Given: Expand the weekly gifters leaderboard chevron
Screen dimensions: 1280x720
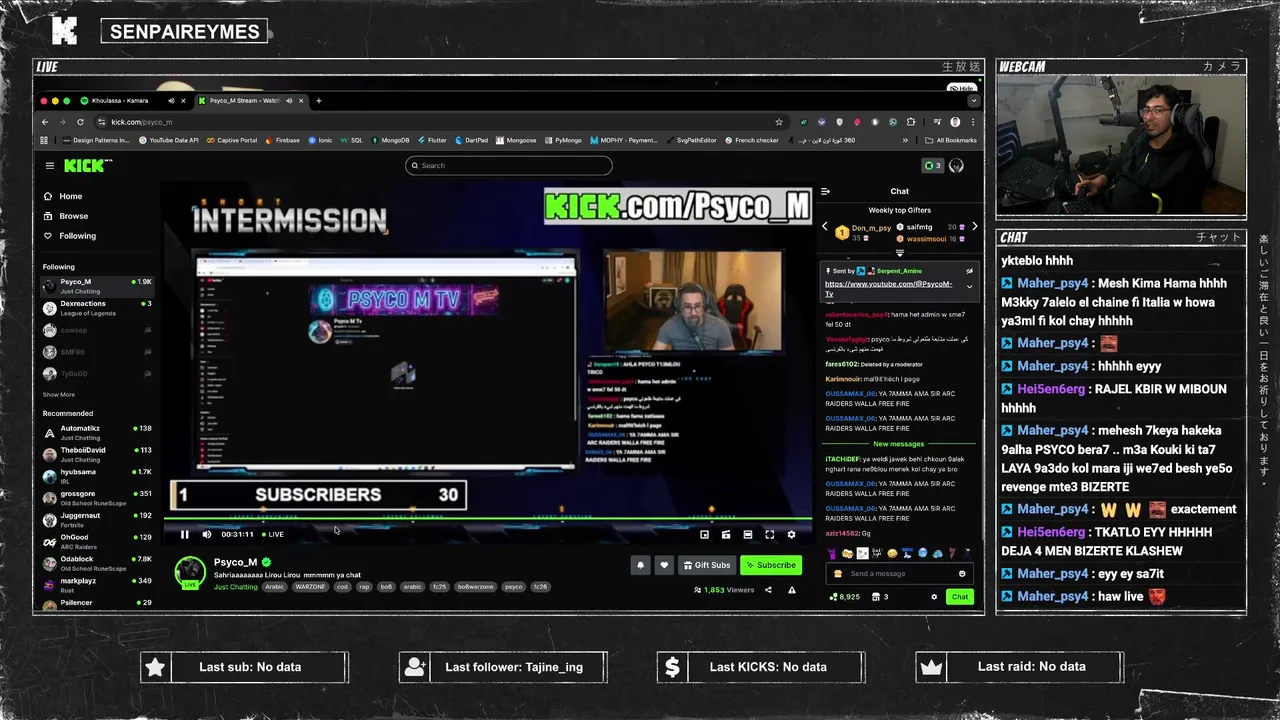Looking at the screenshot, I should click(x=899, y=253).
